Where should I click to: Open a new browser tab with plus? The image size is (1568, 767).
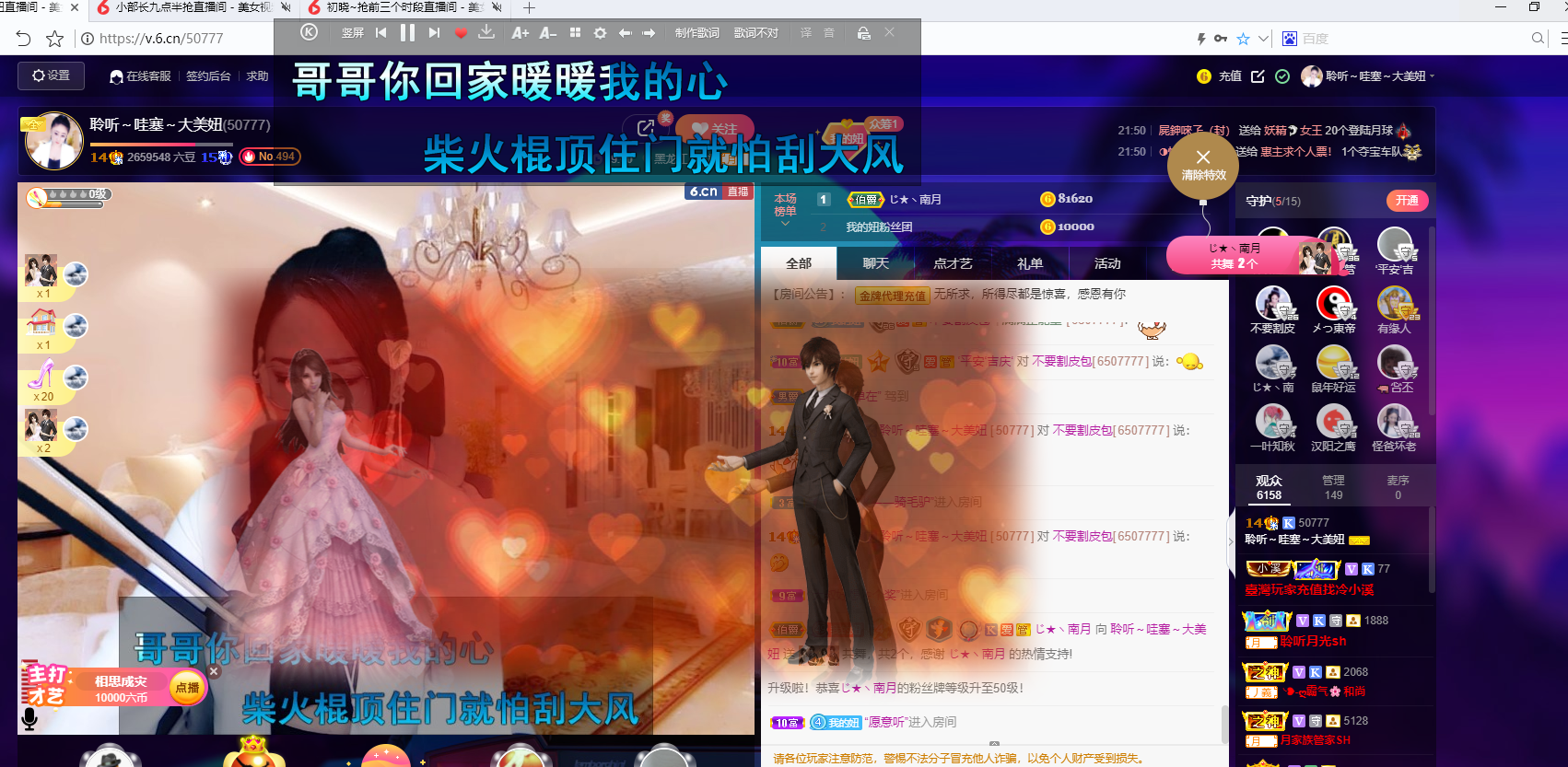point(529,8)
